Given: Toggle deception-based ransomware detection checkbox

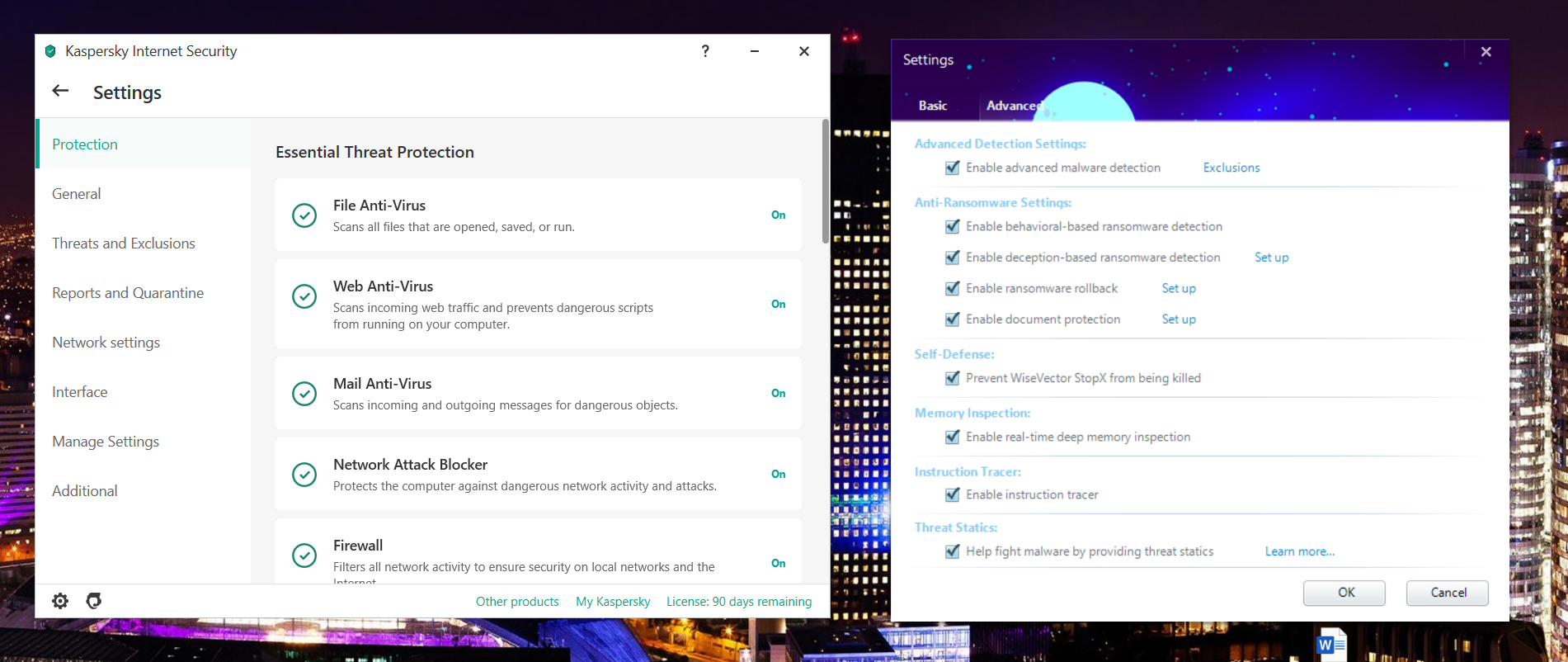Looking at the screenshot, I should pyautogui.click(x=953, y=258).
